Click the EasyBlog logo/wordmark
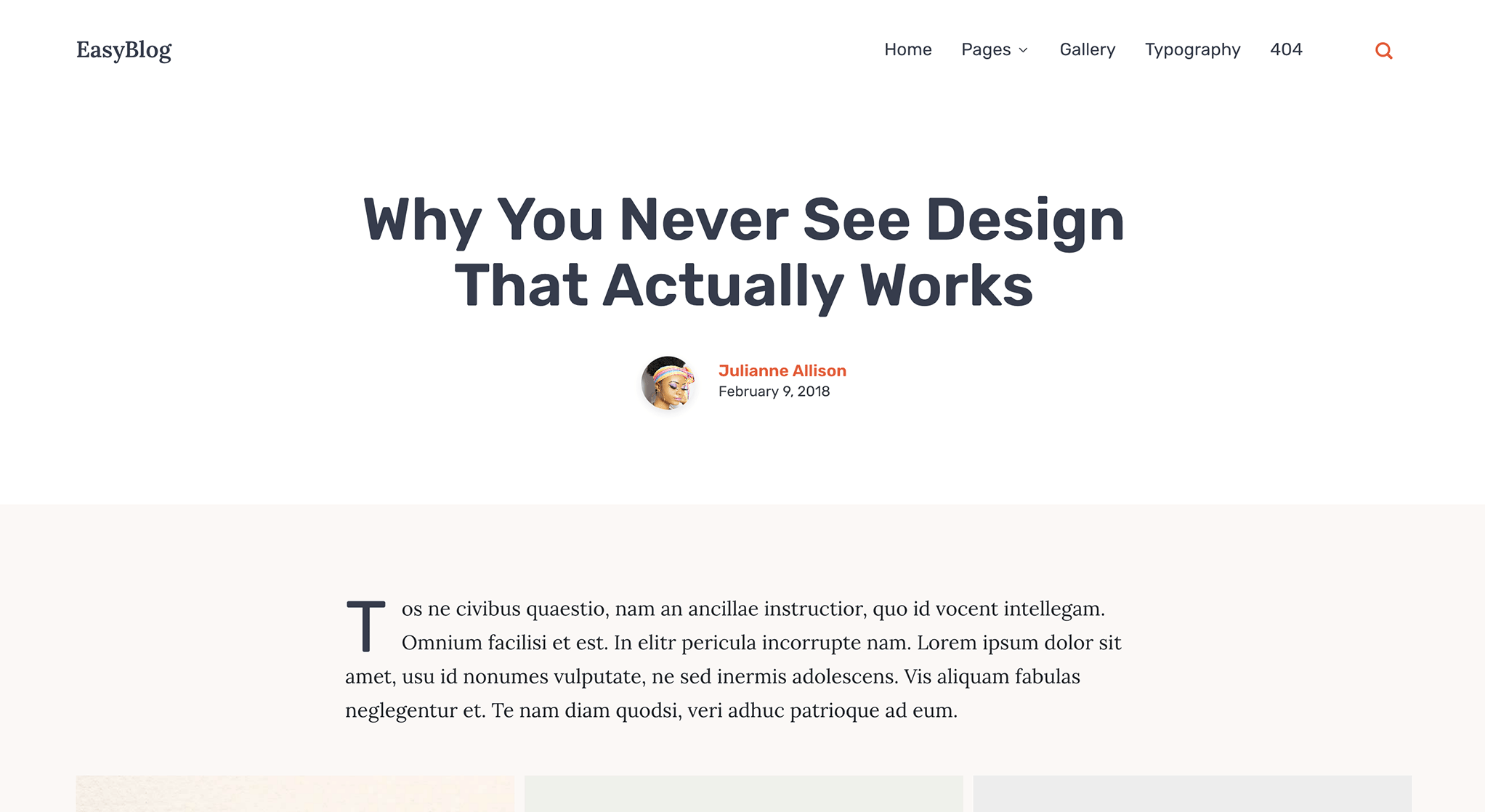1485x812 pixels. click(122, 48)
